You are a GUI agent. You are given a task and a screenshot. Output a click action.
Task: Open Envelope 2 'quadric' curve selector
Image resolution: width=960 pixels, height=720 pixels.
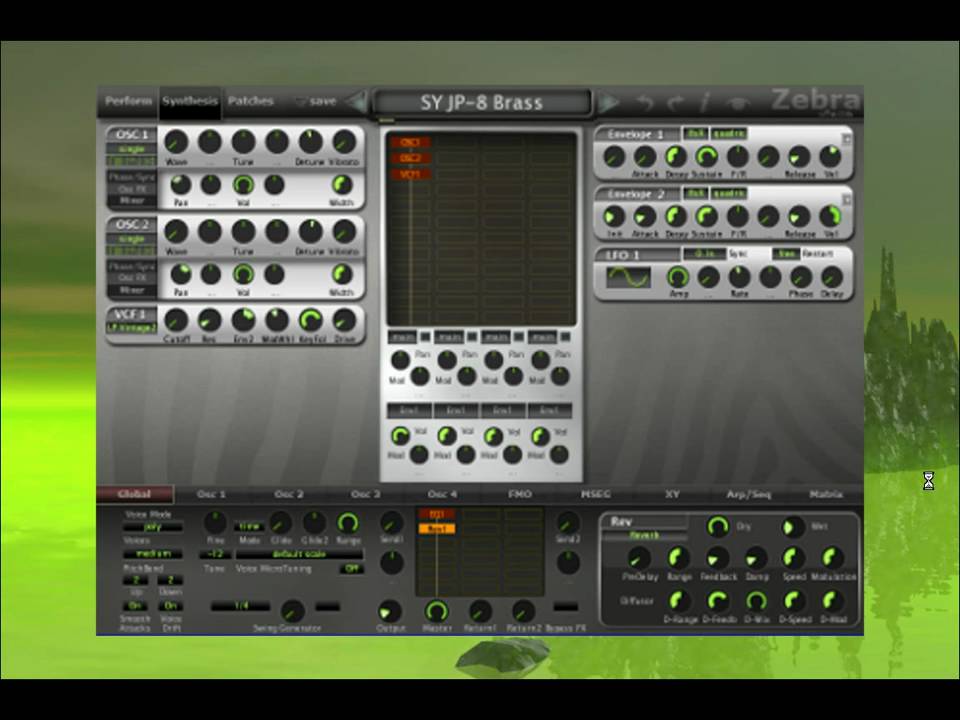click(729, 193)
